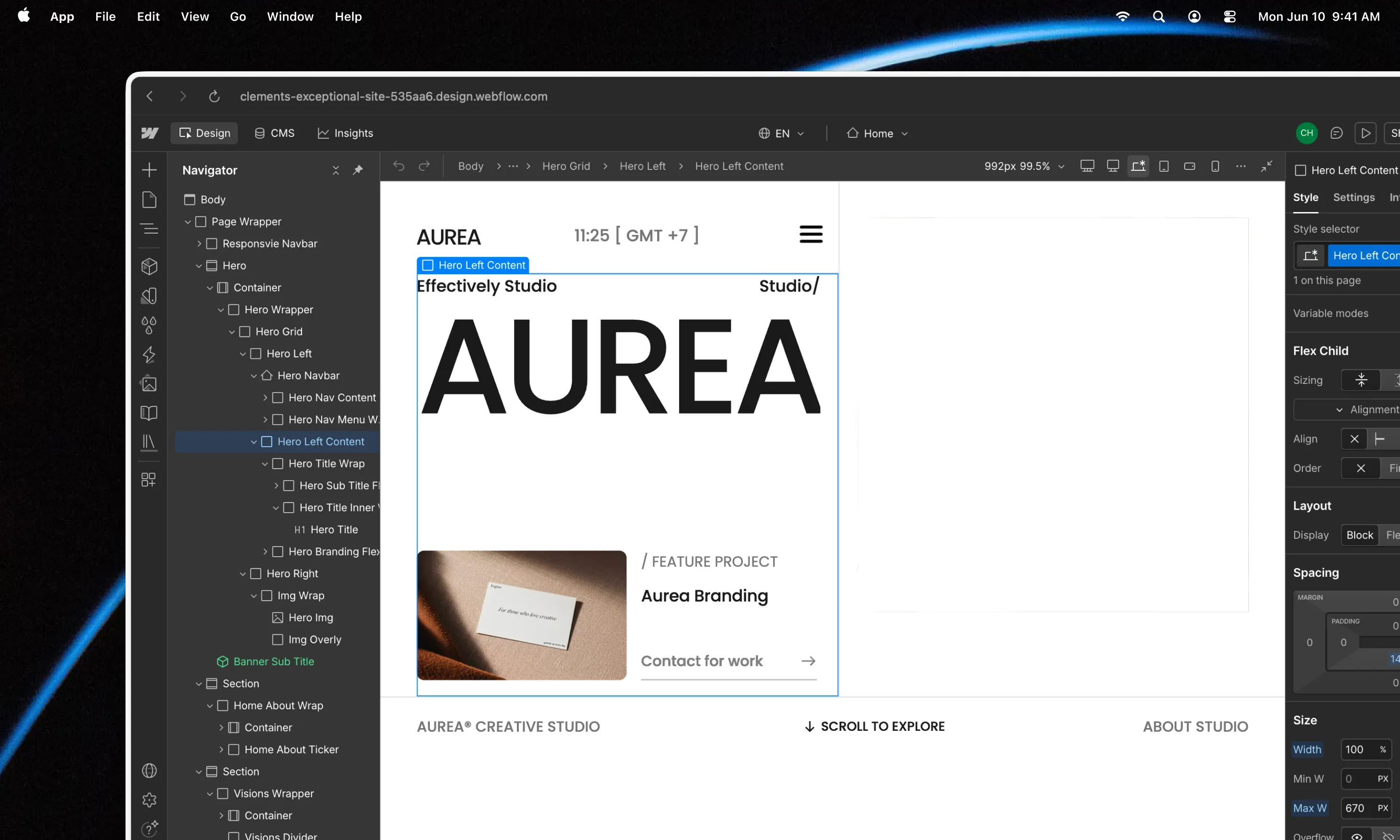
Task: Click Body in the breadcrumb bar
Action: [470, 166]
